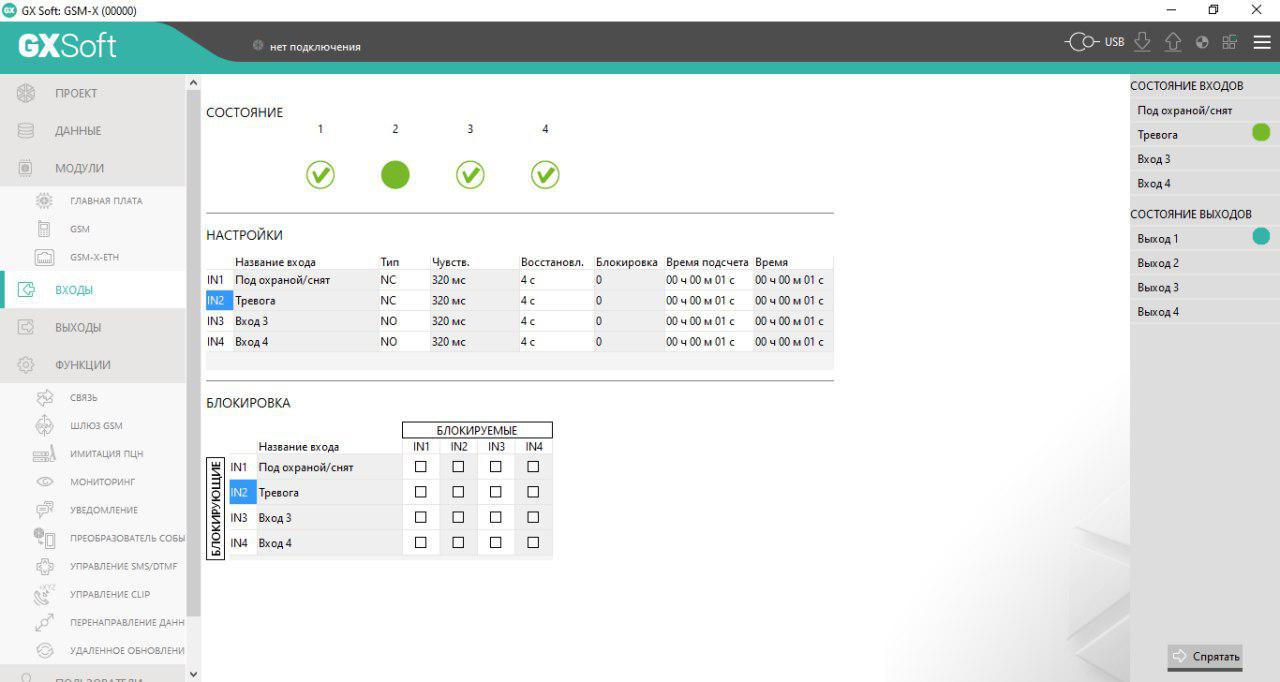
Task: Check IN3 box in the Вход 4 blocking row
Action: coord(495,542)
